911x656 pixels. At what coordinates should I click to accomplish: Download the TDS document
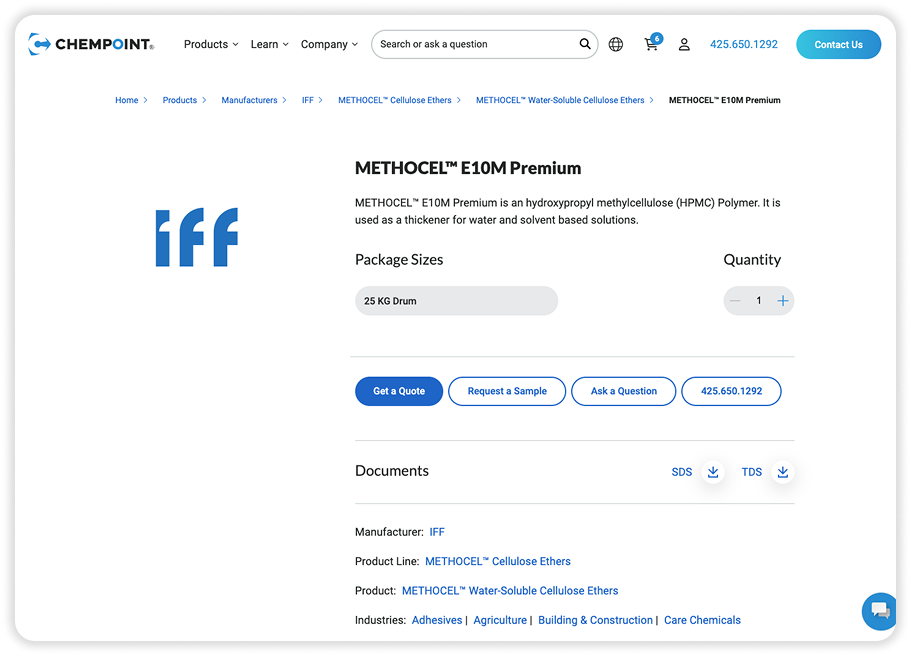[x=783, y=472]
